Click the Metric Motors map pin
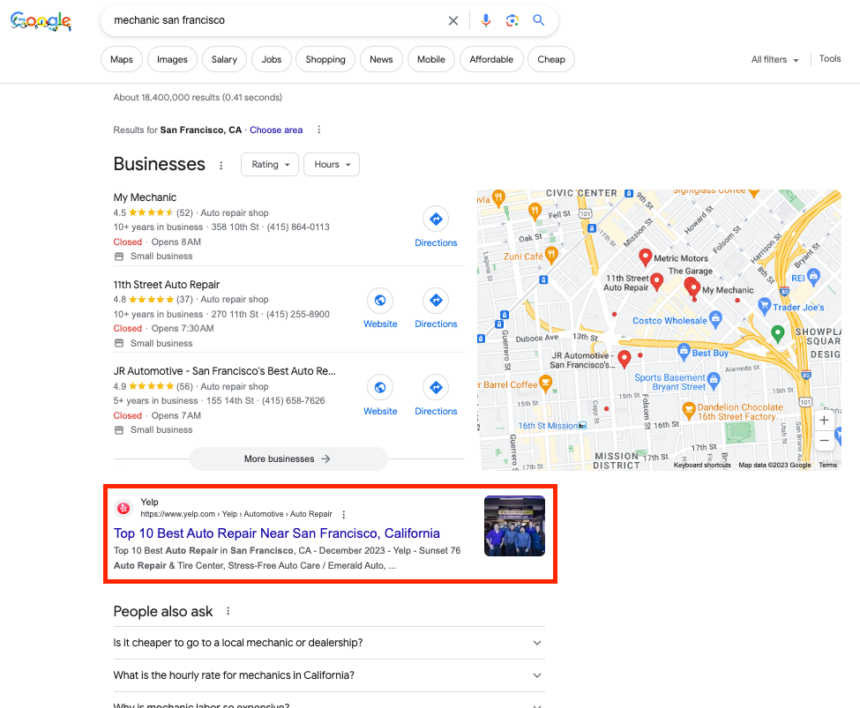Screen dimensions: 860x708 (646, 256)
